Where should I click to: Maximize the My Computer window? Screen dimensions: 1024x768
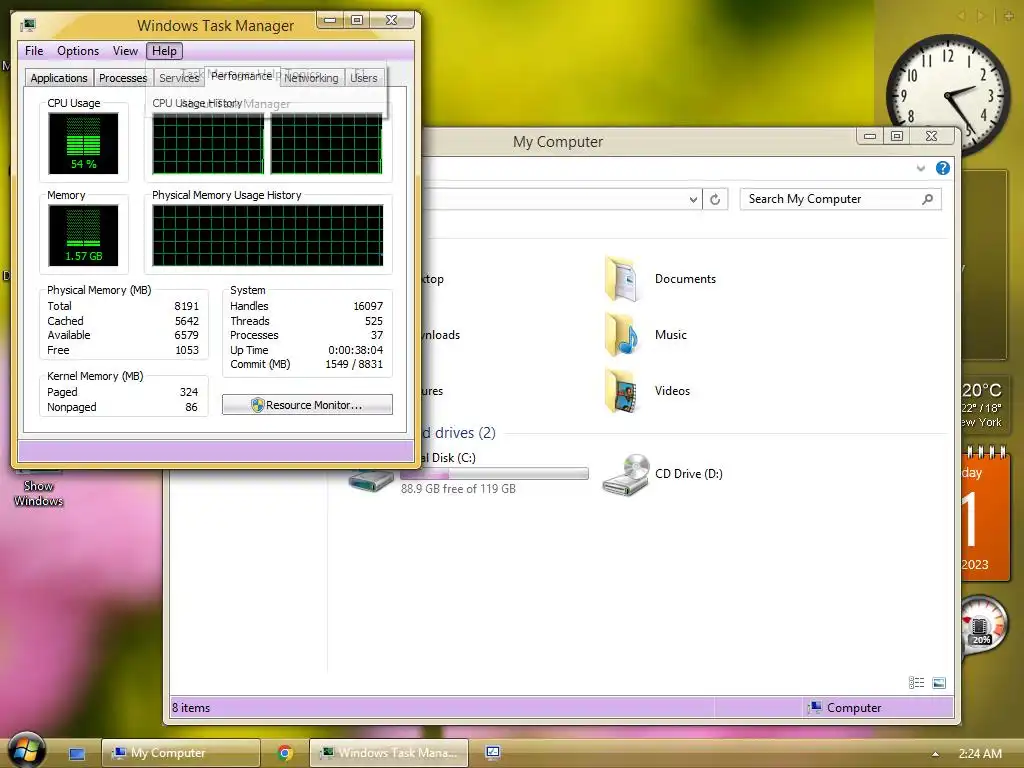897,136
